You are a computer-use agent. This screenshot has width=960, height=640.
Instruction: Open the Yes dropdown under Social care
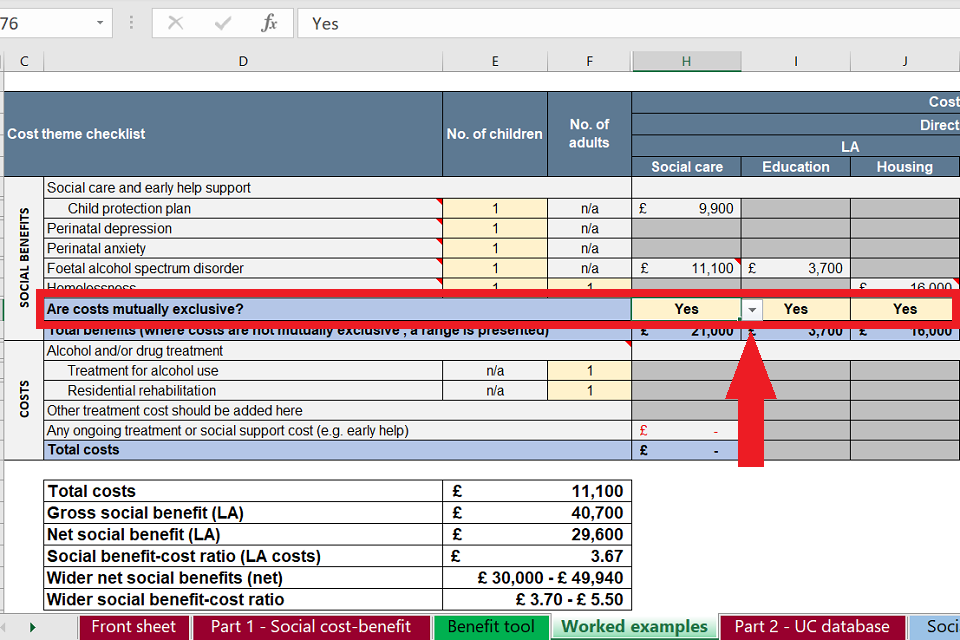coord(752,310)
